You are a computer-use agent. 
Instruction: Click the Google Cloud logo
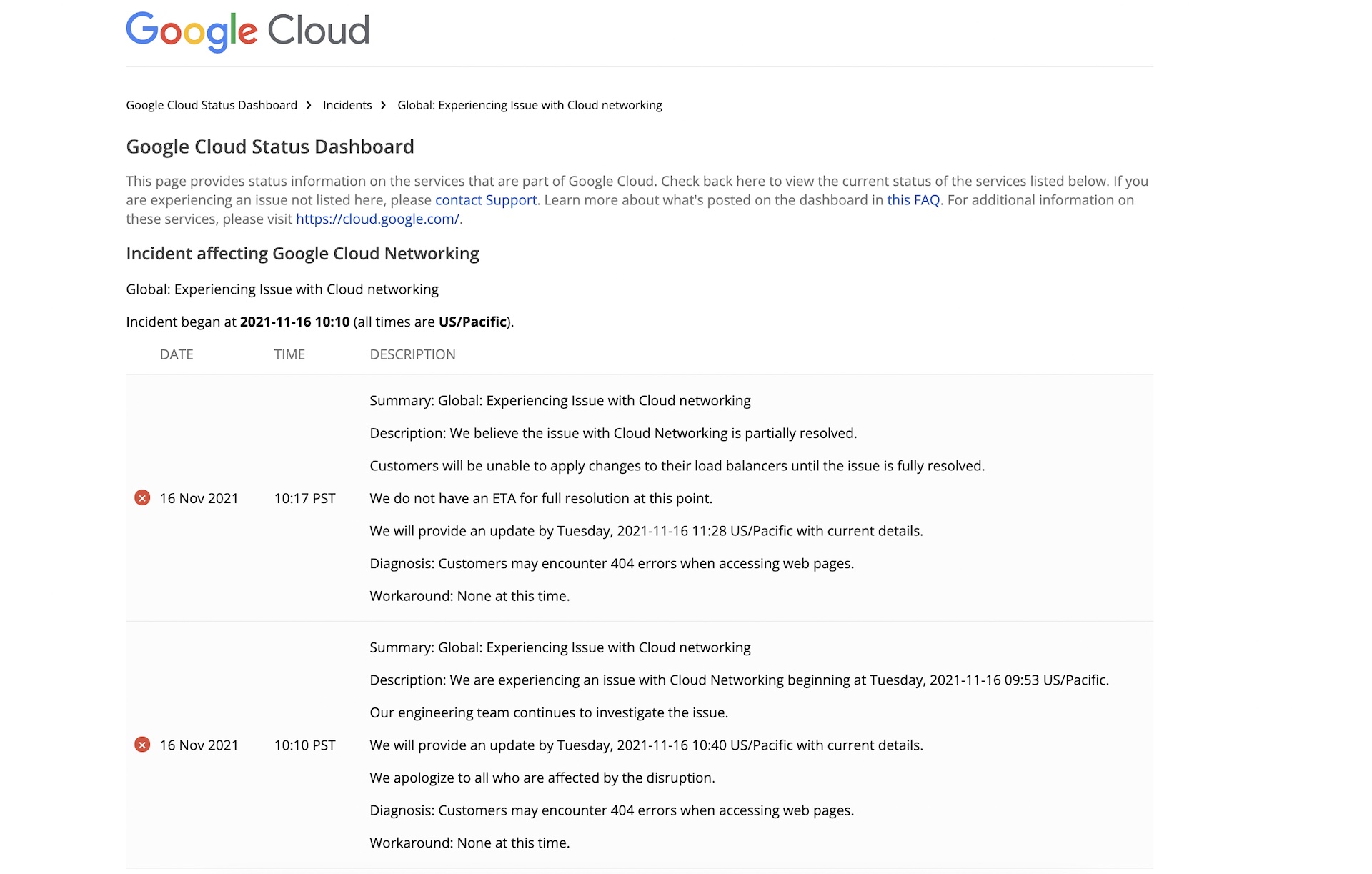click(248, 31)
